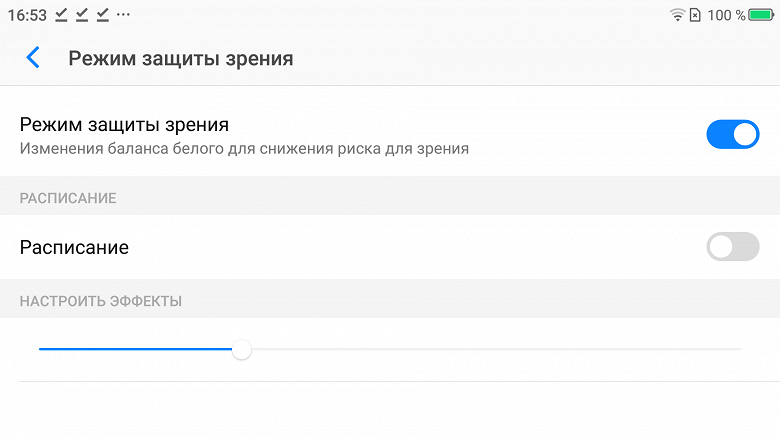Screen dimensions: 780x438
Task: Tap the white balance description text
Action: tap(244, 149)
